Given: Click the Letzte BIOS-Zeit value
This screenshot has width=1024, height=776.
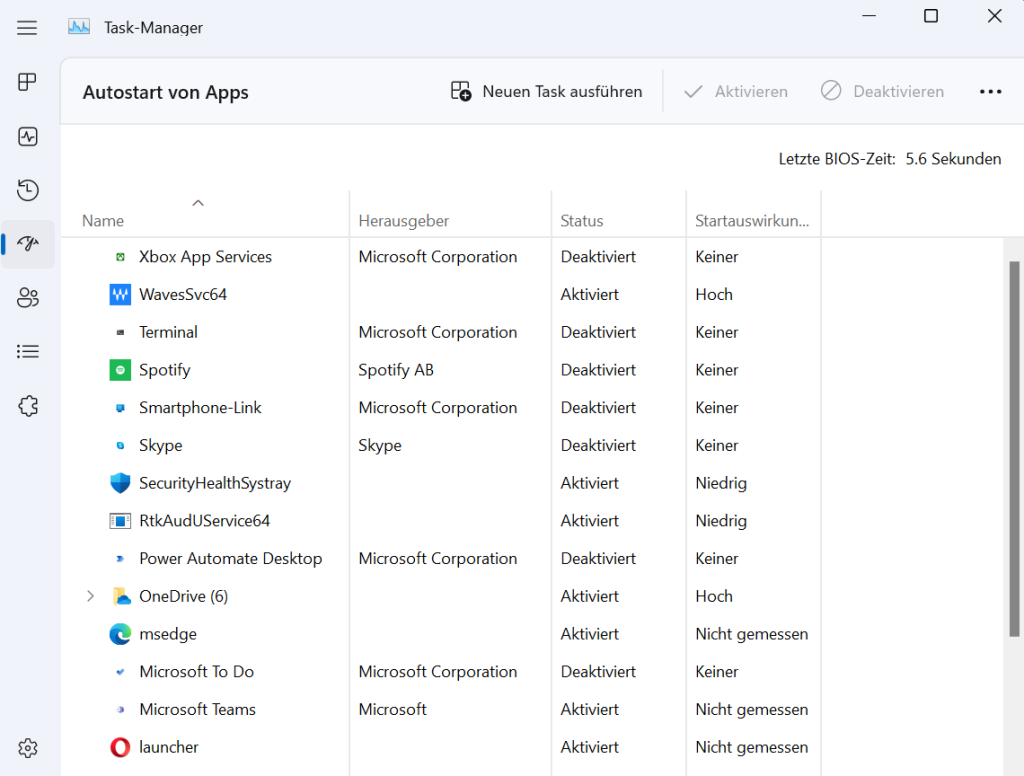Looking at the screenshot, I should pos(953,159).
